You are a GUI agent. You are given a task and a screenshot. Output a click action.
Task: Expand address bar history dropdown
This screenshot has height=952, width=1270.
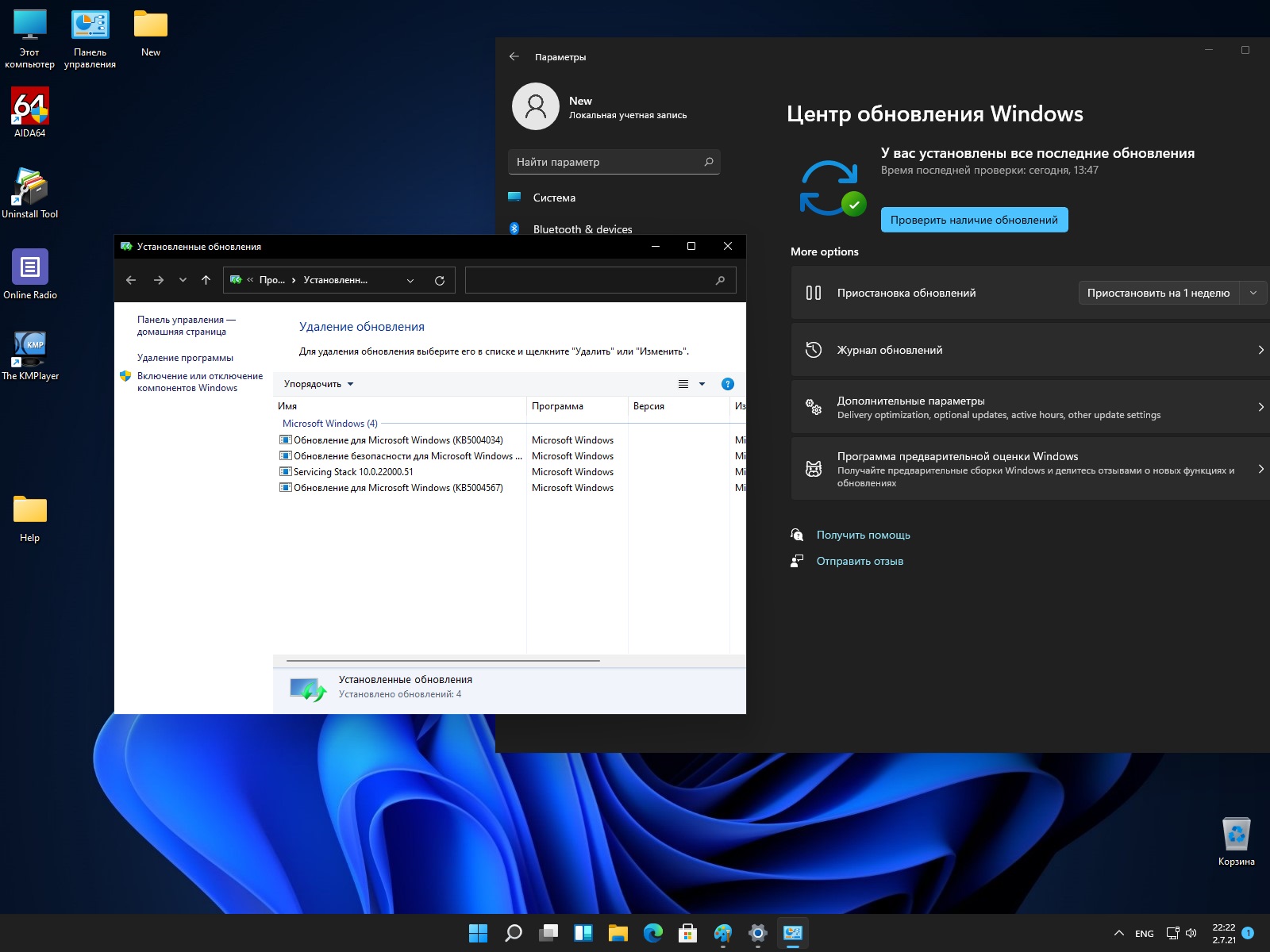click(410, 280)
